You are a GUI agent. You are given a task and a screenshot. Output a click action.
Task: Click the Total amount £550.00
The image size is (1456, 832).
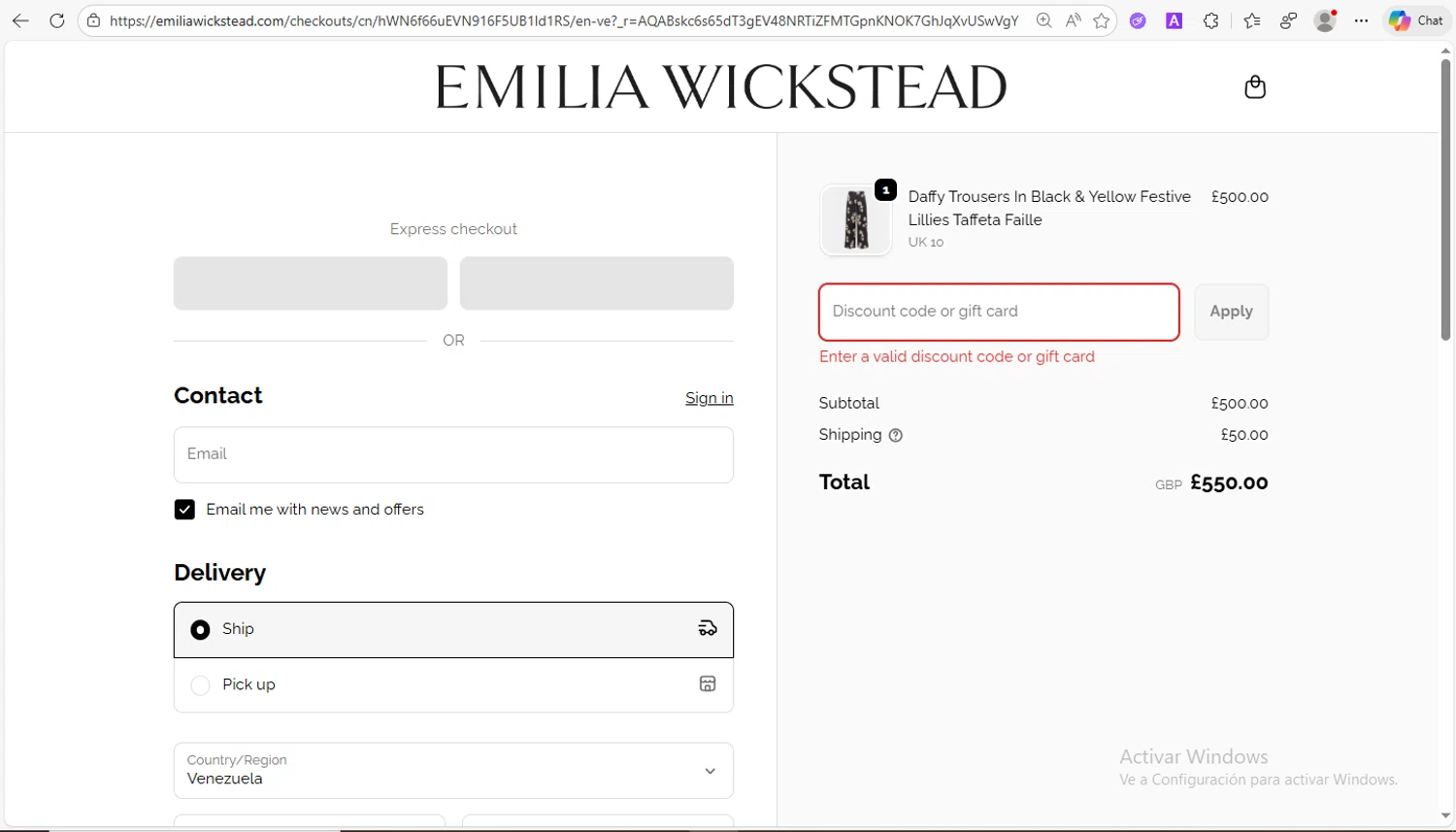pos(1229,483)
